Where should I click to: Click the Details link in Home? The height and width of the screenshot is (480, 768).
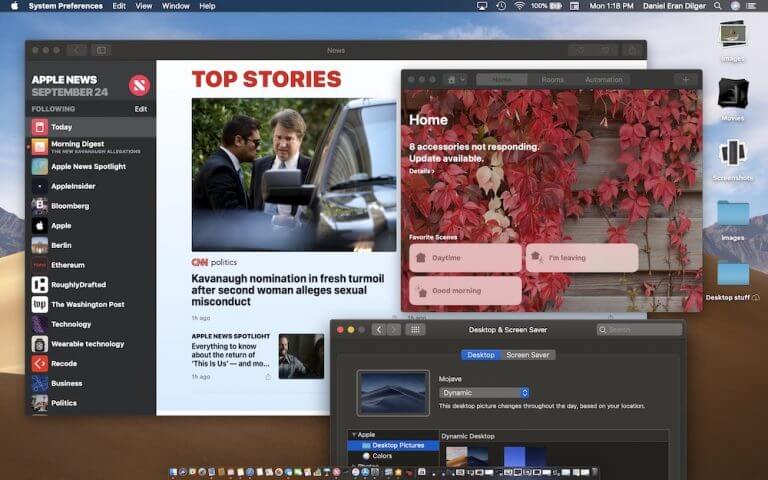[421, 171]
